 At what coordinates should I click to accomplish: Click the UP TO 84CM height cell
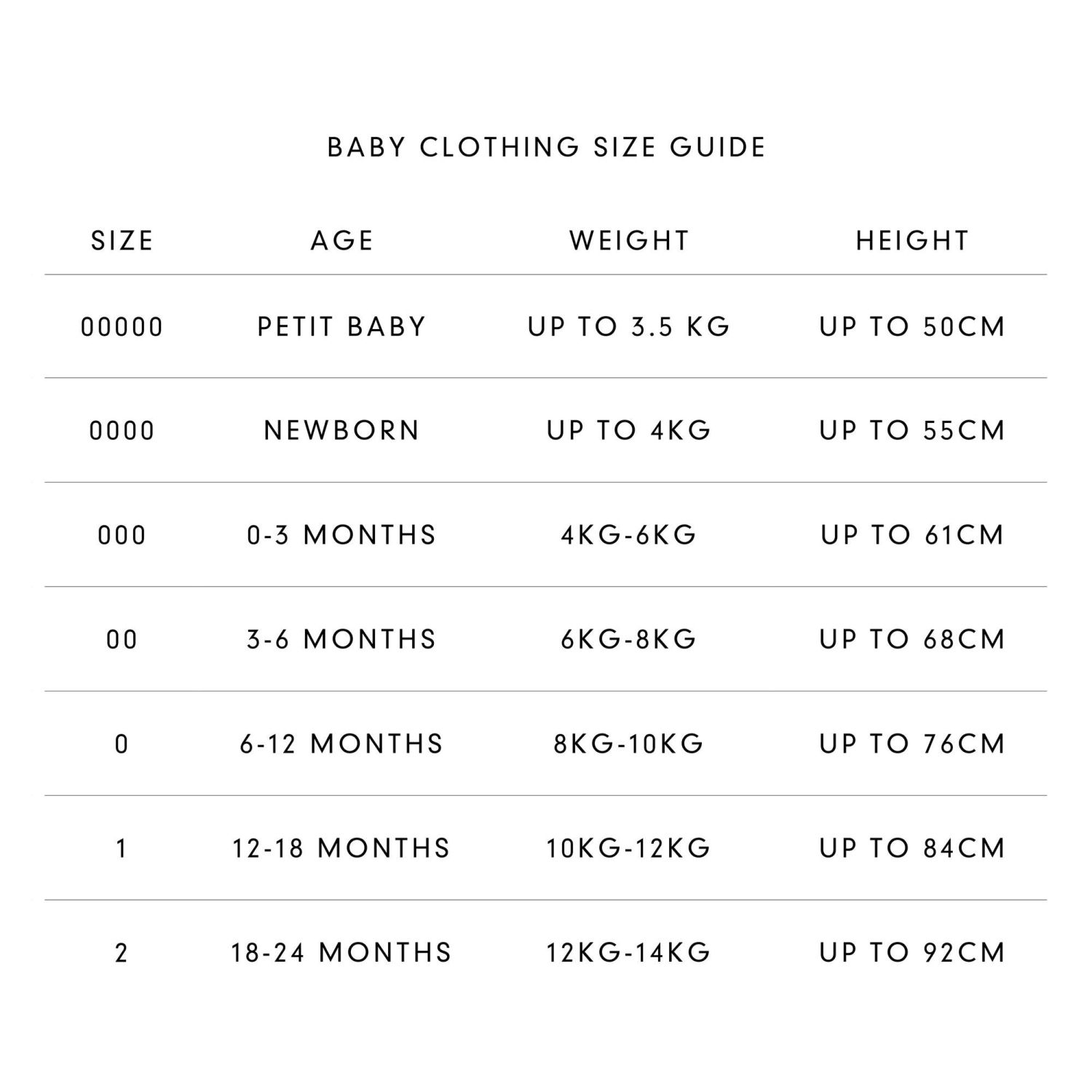912,848
